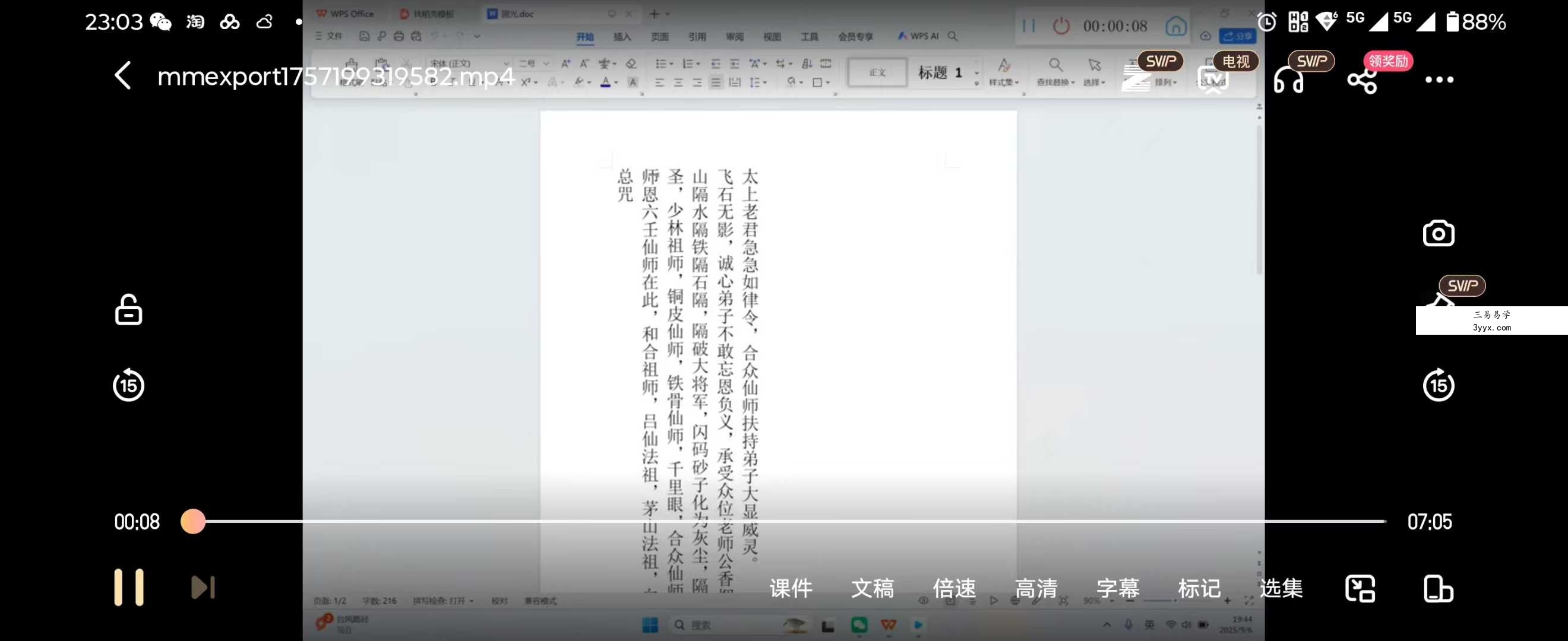Play the next video
The width and height of the screenshot is (1568, 641).
tap(203, 588)
